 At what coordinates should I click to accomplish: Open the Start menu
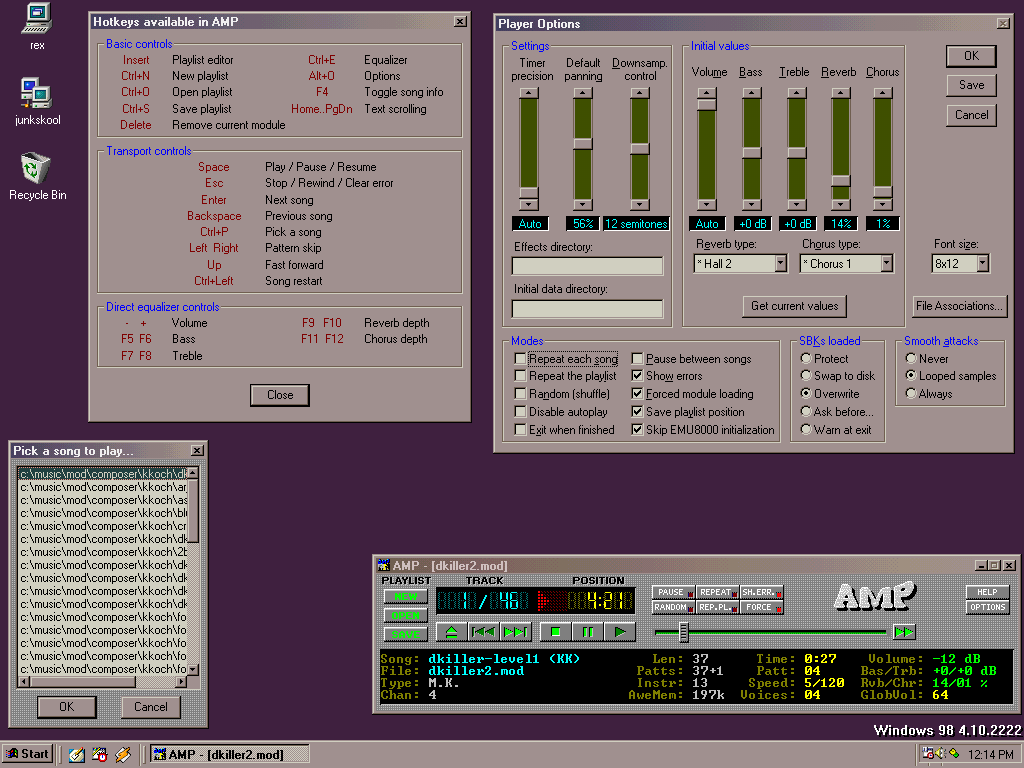coord(28,754)
